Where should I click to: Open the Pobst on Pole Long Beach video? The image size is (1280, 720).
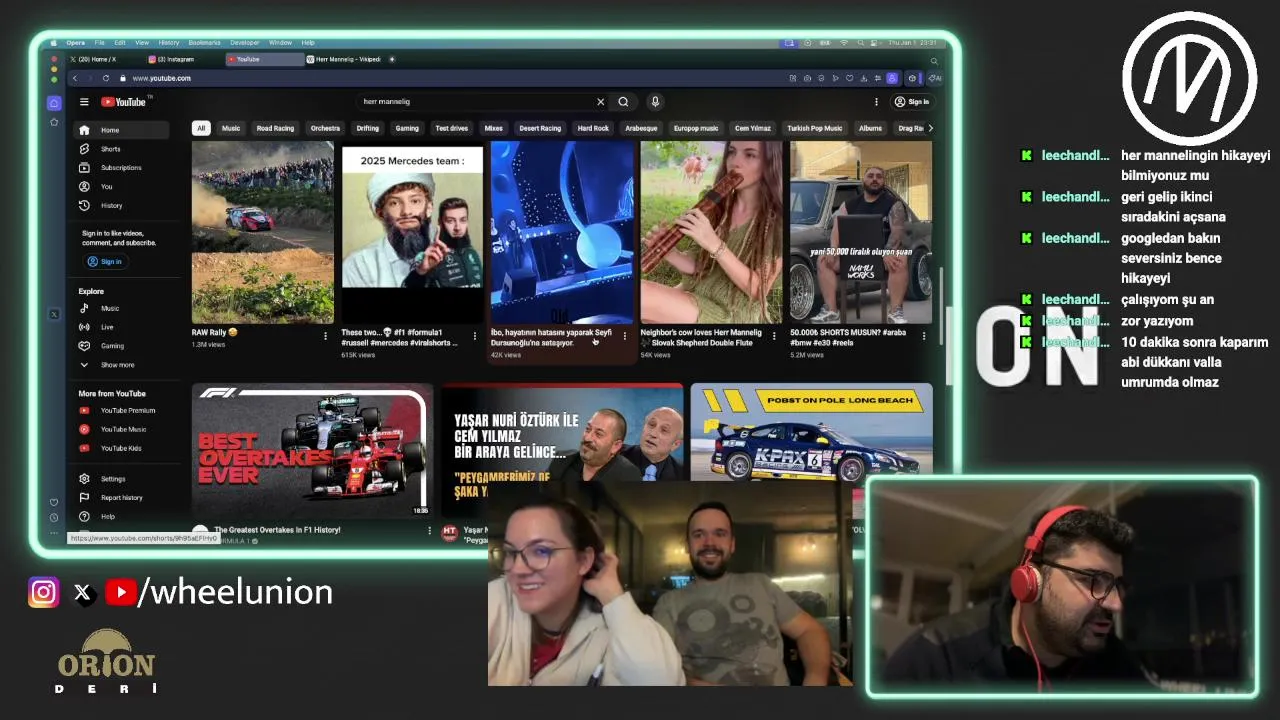[811, 432]
